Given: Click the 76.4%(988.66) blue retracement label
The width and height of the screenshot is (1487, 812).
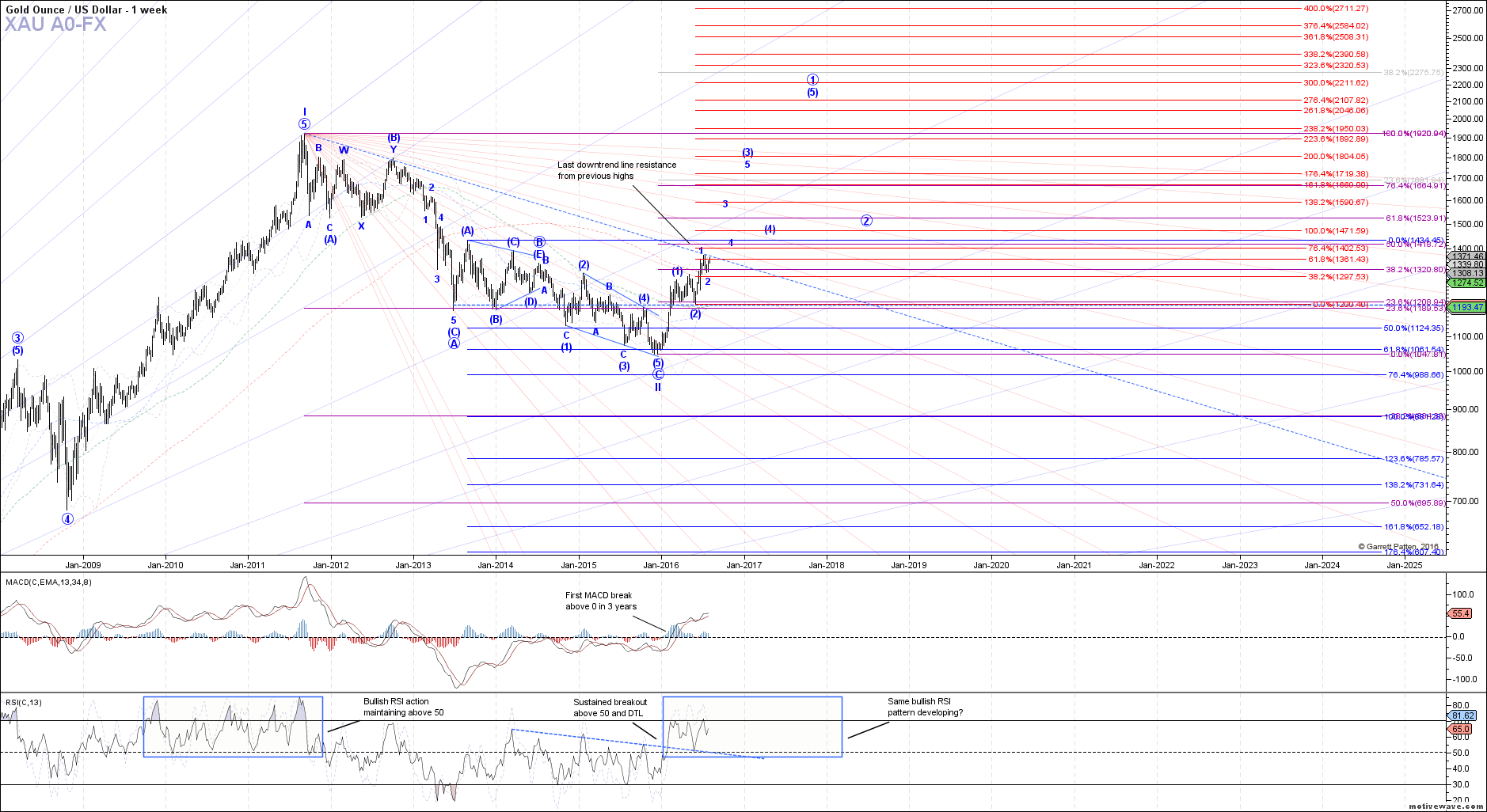Looking at the screenshot, I should click(x=1416, y=375).
